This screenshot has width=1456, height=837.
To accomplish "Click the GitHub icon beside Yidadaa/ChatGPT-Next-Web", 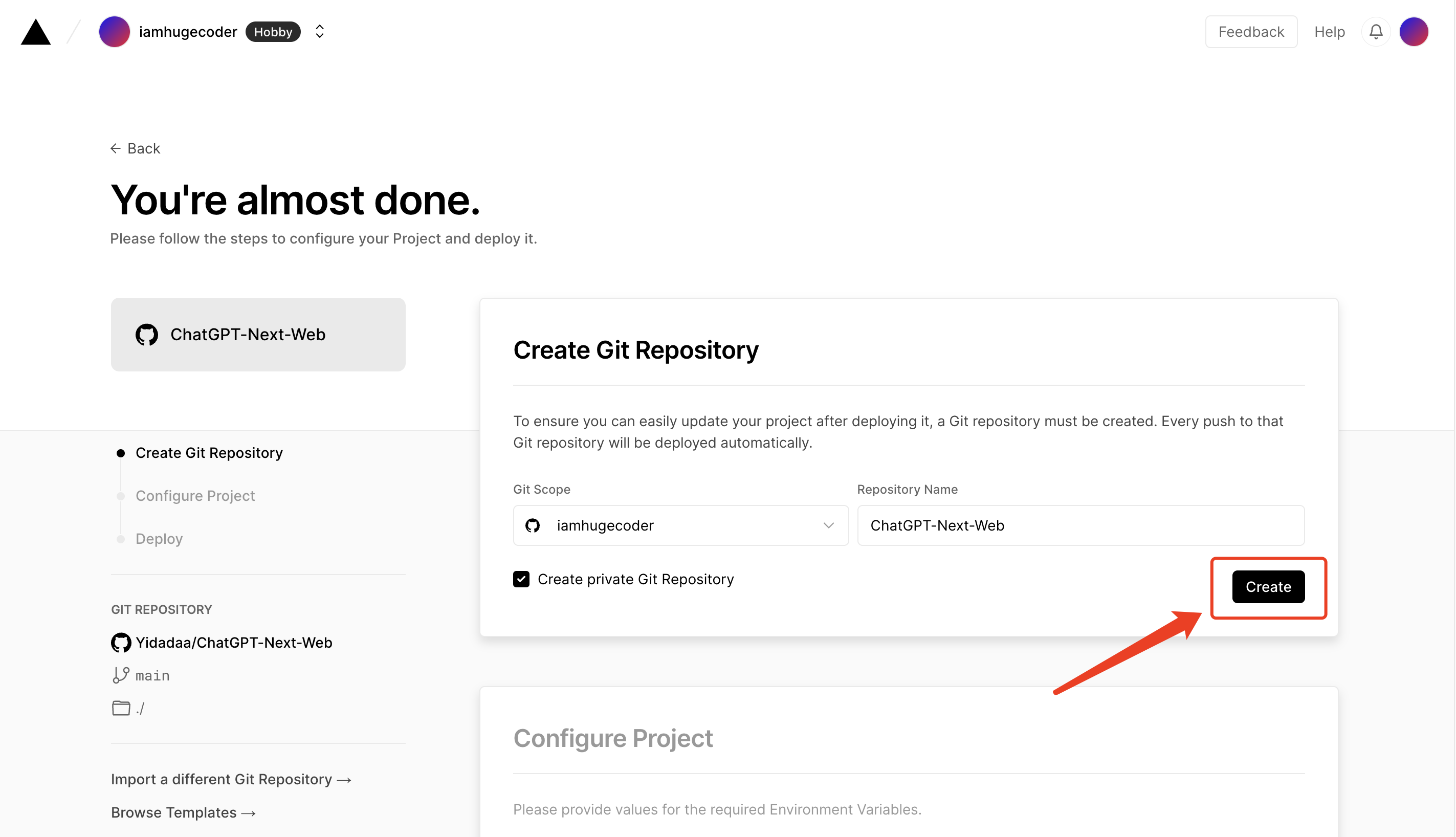I will 121,643.
